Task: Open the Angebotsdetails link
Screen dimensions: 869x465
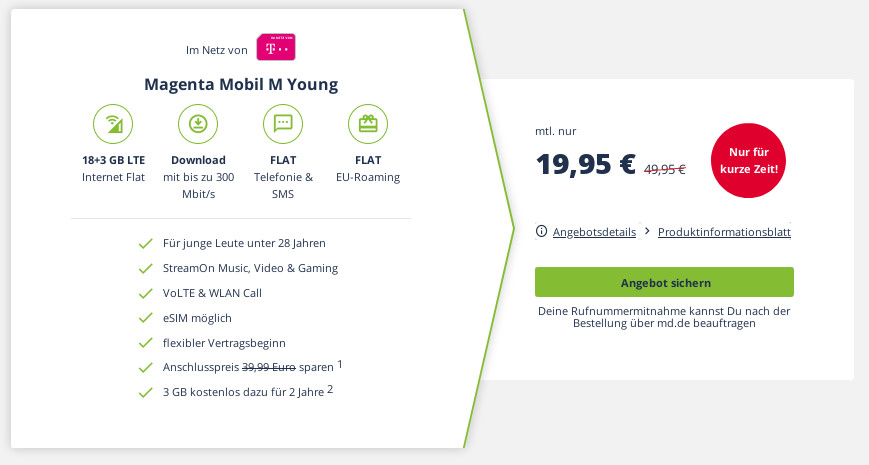Action: 594,232
